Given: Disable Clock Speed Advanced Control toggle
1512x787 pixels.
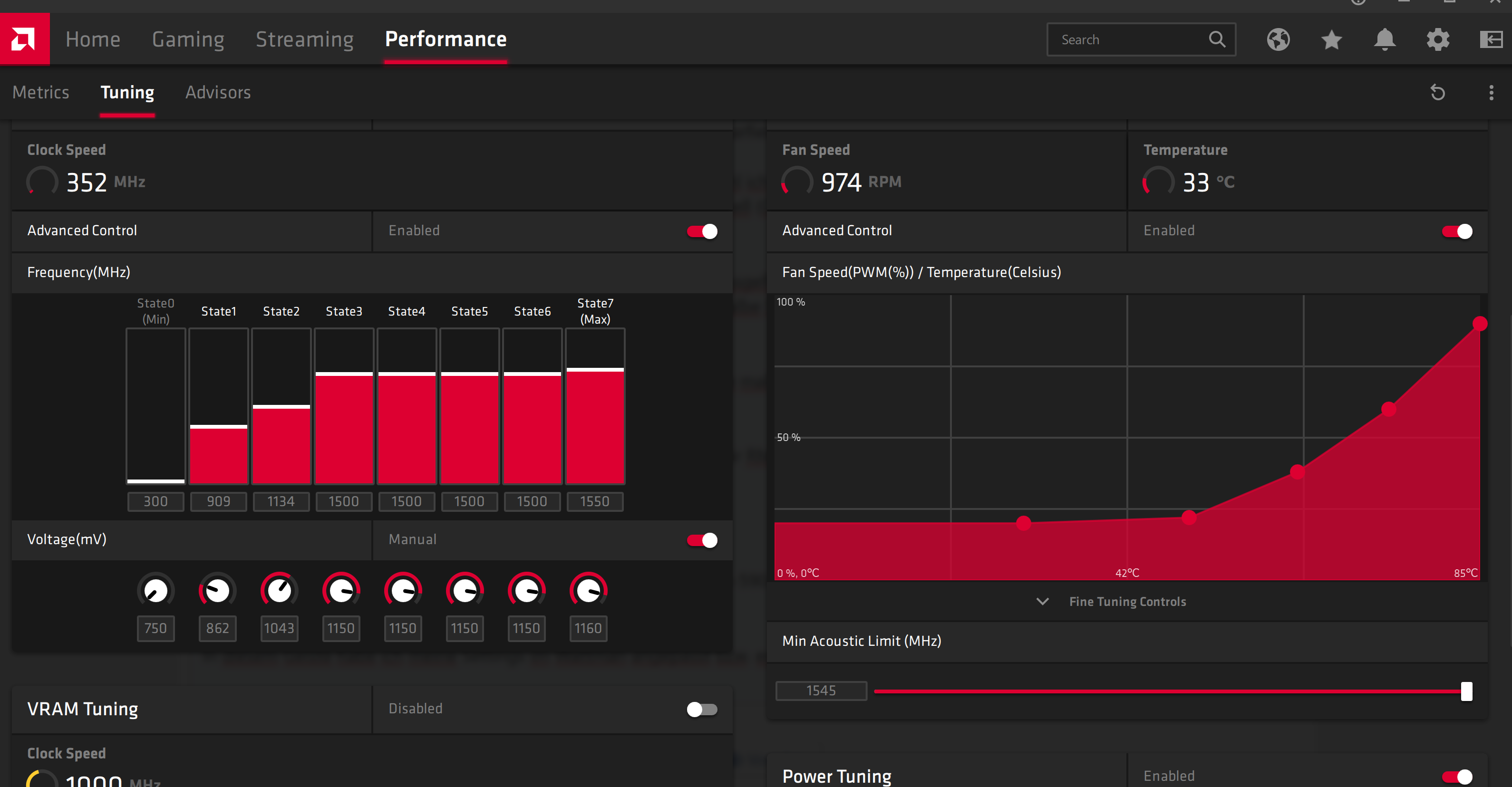Looking at the screenshot, I should (702, 231).
